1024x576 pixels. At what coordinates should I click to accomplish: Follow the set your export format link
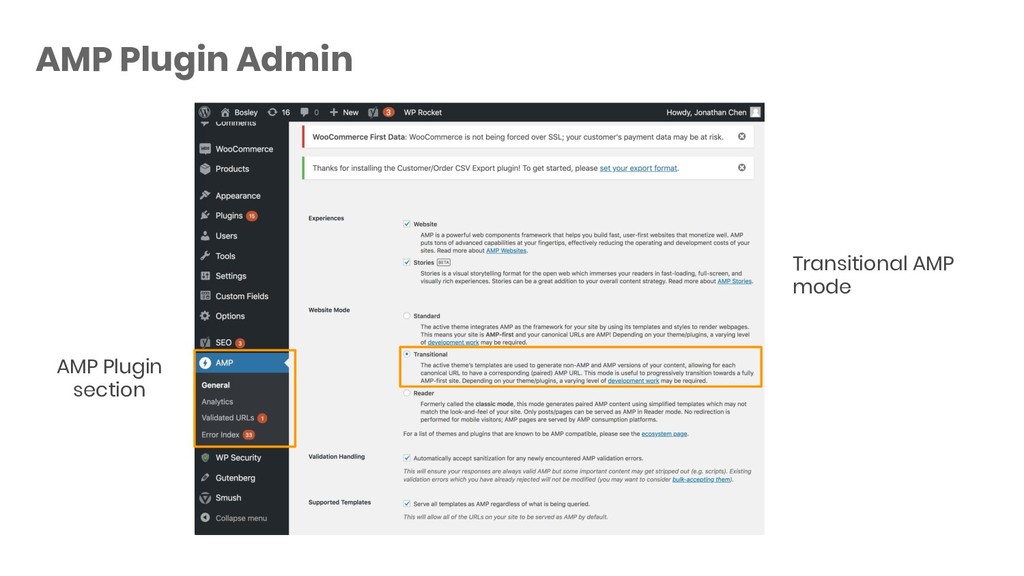coord(638,168)
